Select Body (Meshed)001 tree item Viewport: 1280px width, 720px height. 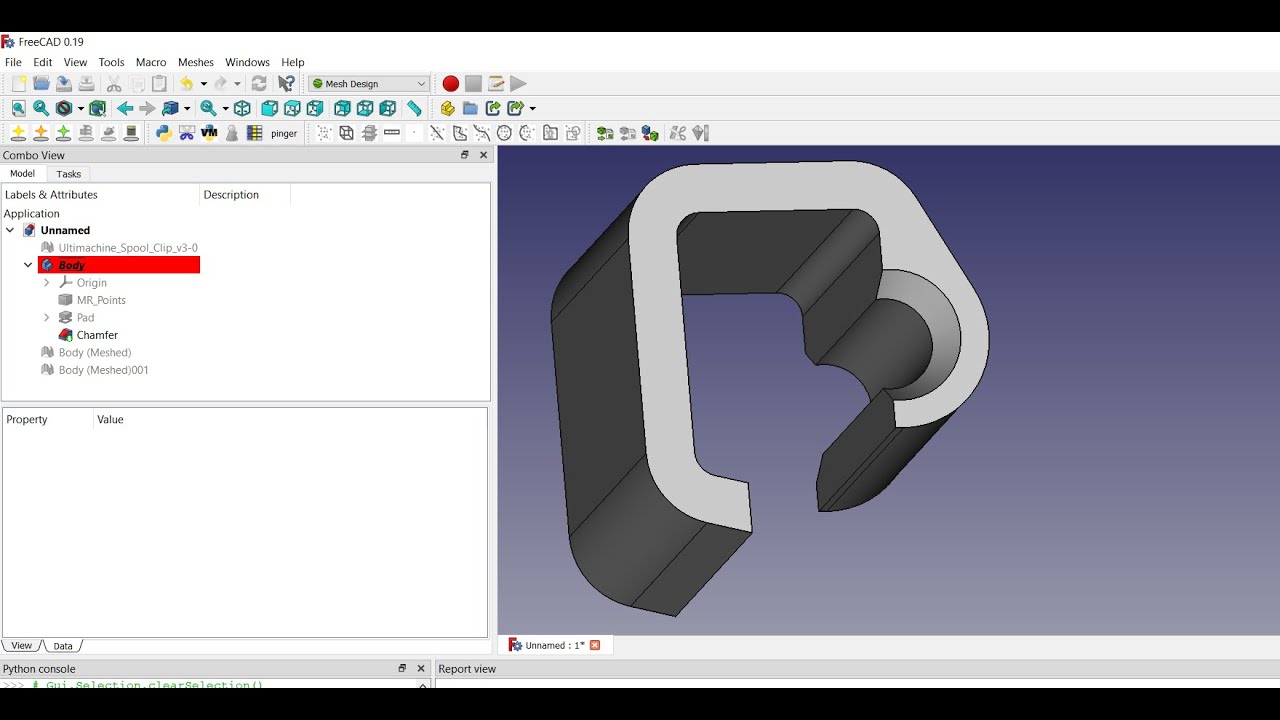[x=103, y=370]
